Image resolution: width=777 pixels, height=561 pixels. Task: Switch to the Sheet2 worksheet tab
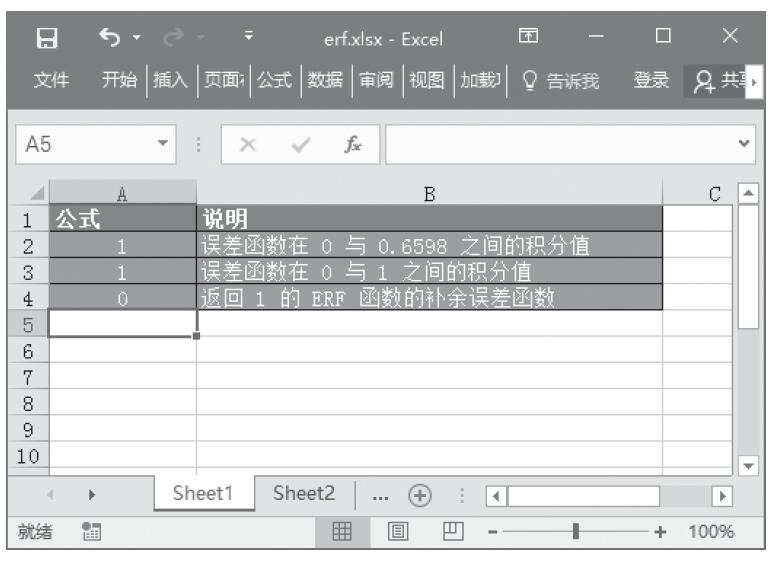[x=305, y=493]
